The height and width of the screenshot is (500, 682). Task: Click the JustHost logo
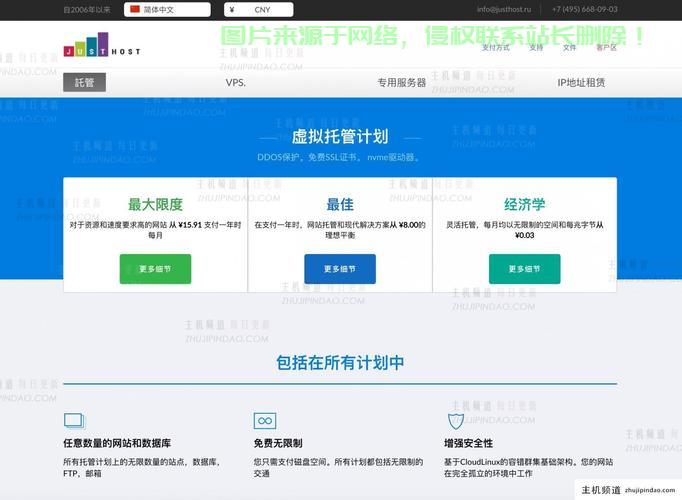pyautogui.click(x=101, y=47)
